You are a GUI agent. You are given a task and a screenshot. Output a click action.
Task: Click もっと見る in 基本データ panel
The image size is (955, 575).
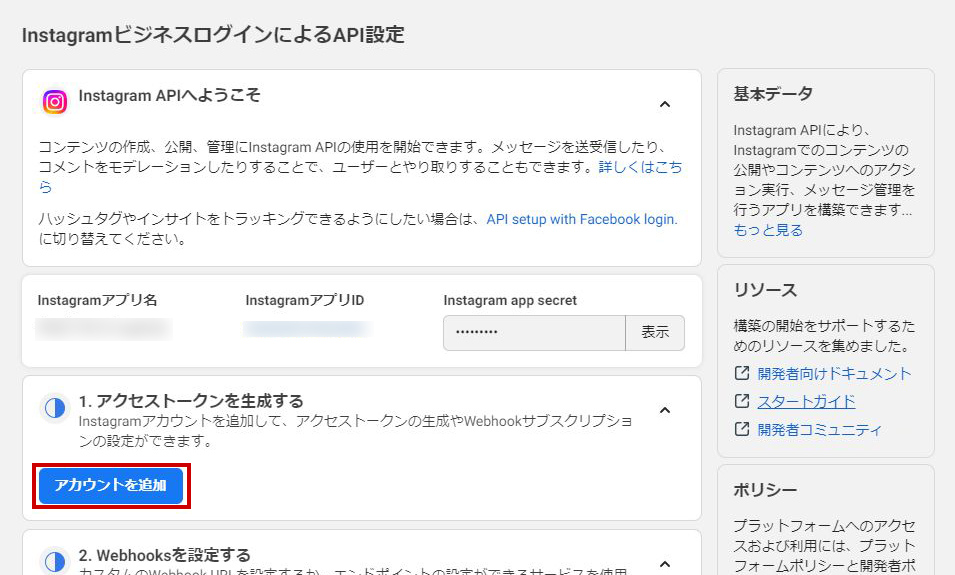[x=768, y=230]
